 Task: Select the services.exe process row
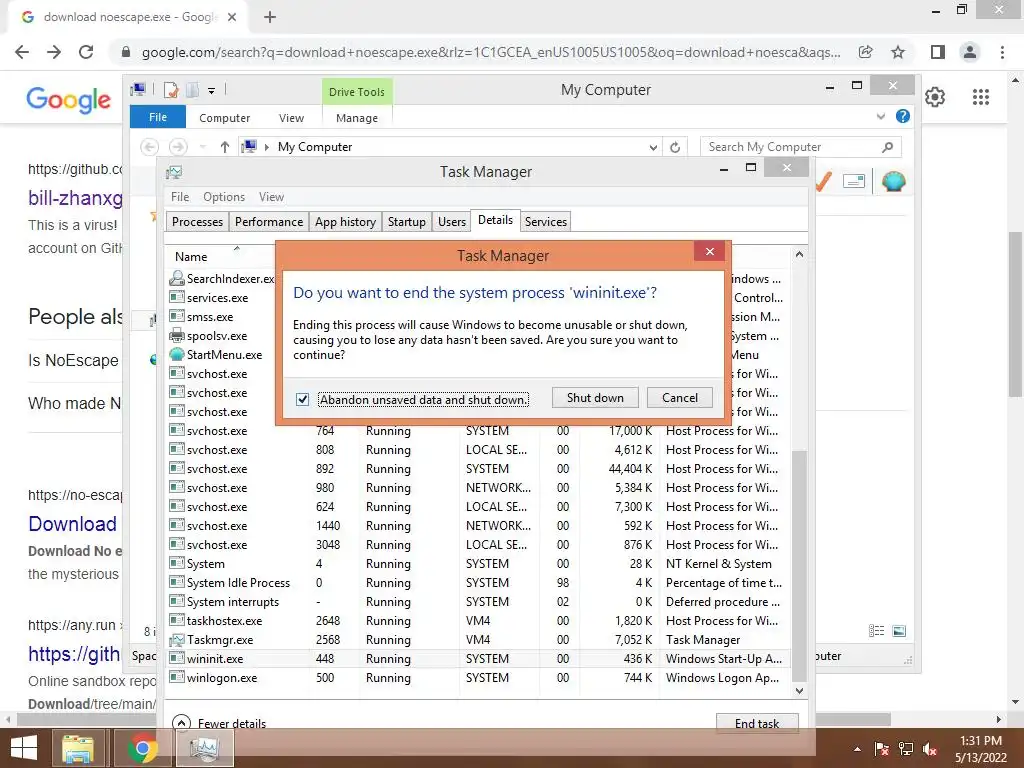[222, 298]
